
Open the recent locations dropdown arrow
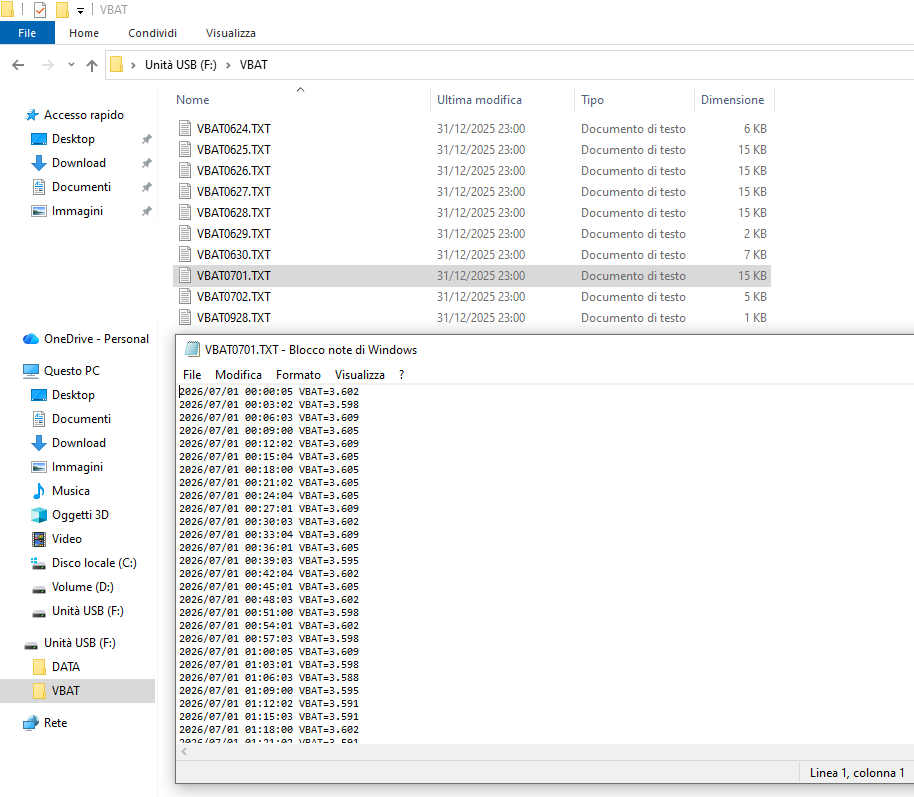(71, 65)
